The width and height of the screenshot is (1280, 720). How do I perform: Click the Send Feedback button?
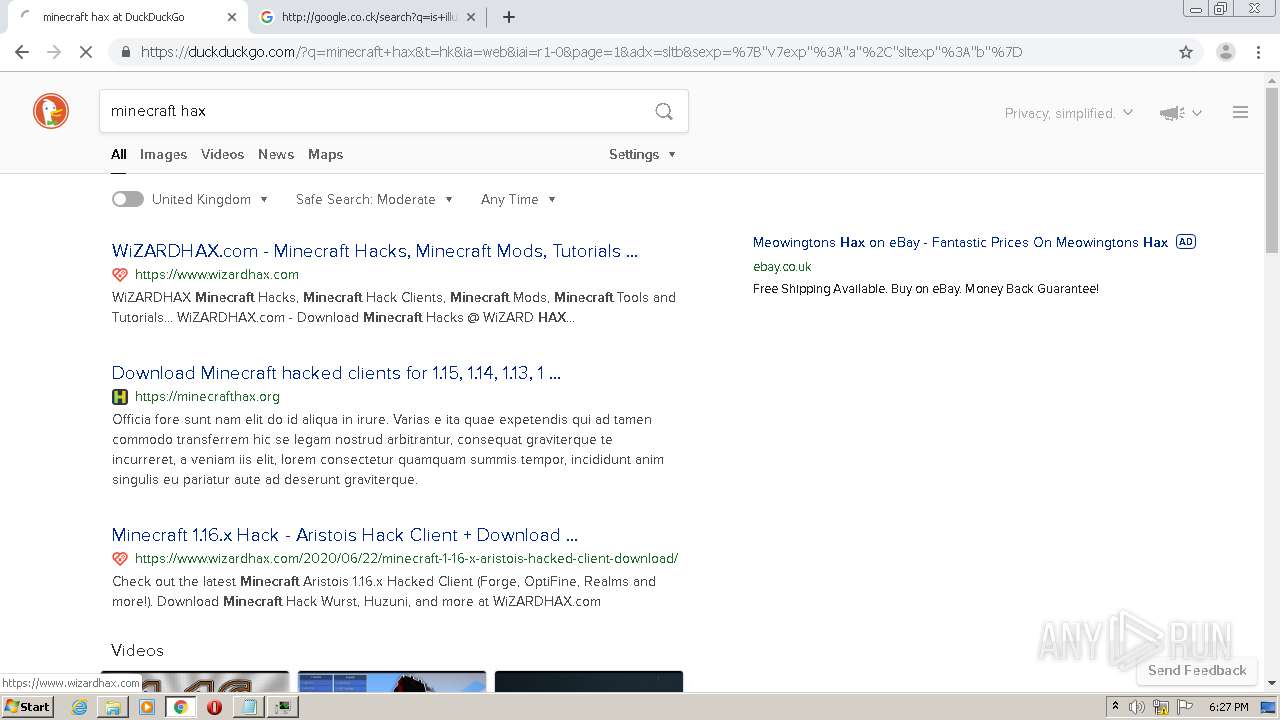1197,670
